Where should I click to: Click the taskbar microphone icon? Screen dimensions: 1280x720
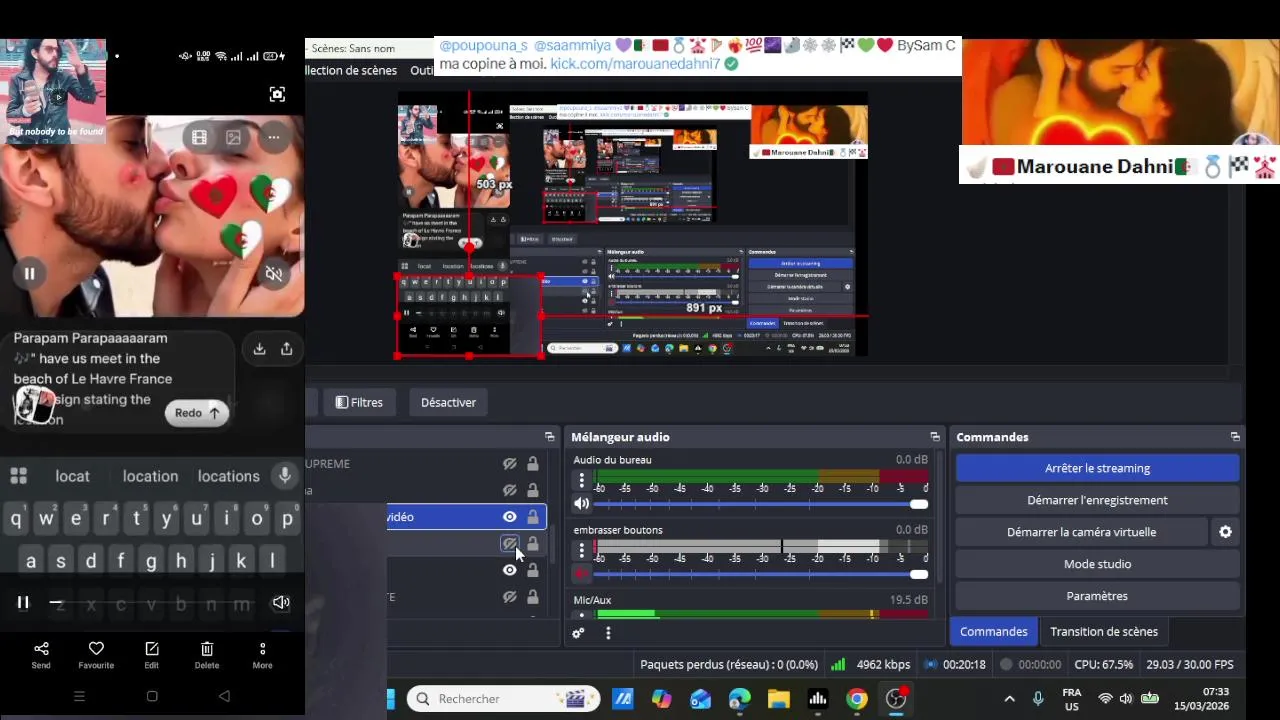pyautogui.click(x=1038, y=699)
